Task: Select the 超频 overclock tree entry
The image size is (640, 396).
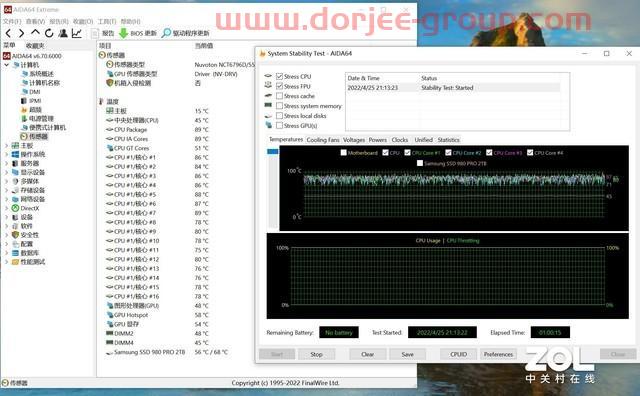Action: [x=36, y=110]
